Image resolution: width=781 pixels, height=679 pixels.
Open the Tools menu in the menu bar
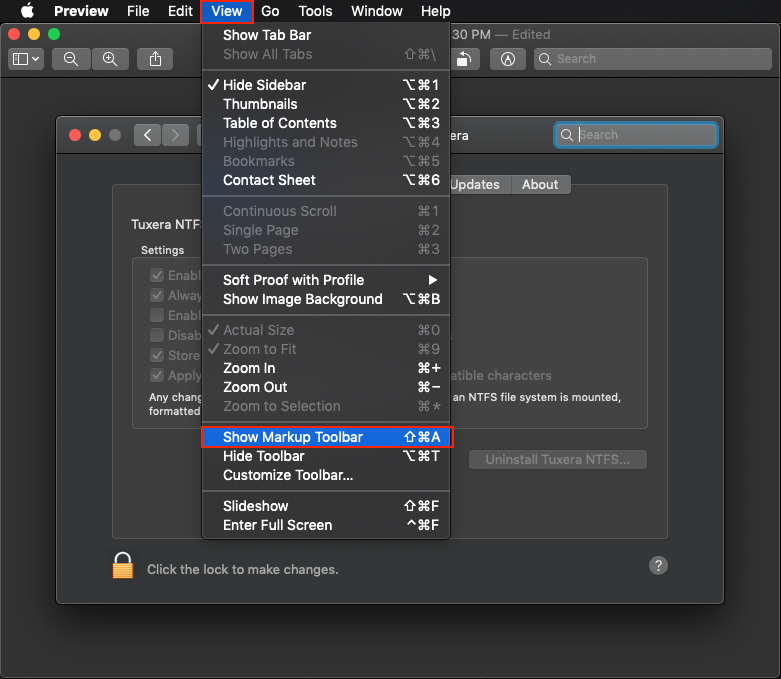(x=315, y=11)
